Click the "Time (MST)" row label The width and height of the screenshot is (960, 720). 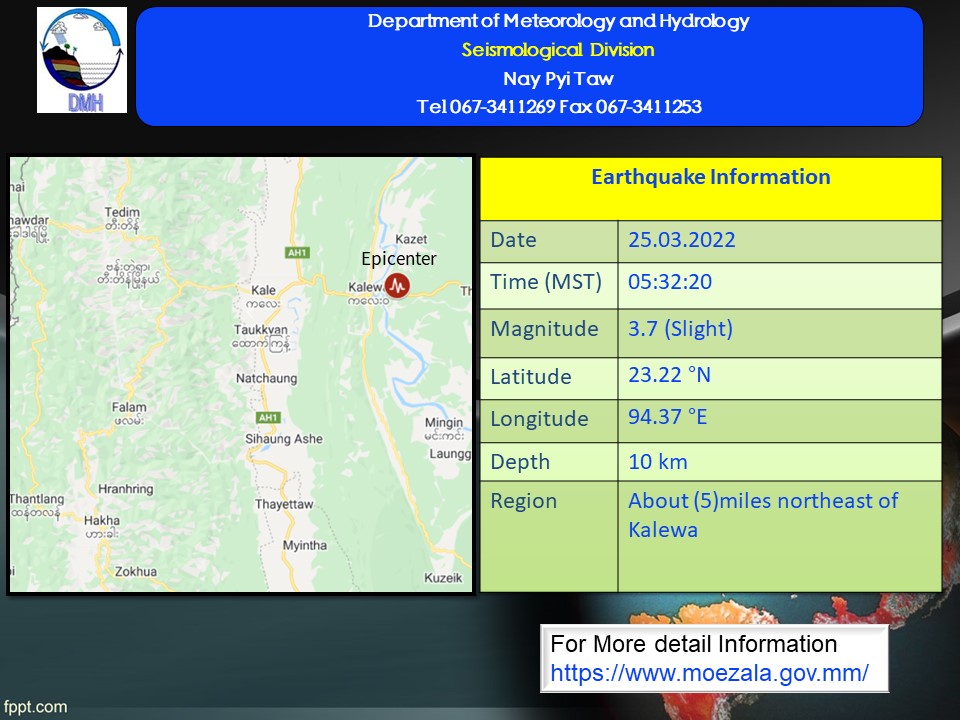(x=546, y=282)
